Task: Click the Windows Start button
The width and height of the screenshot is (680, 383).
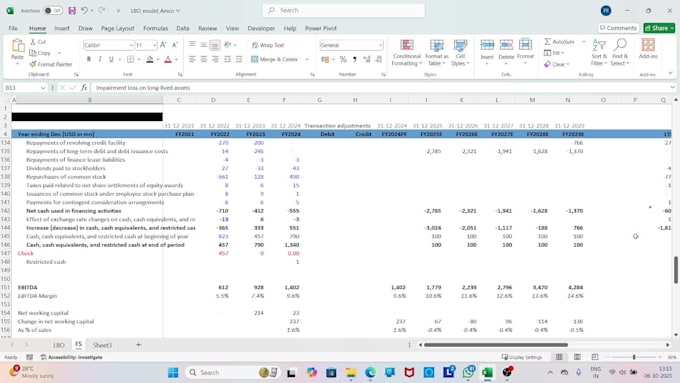Action: pos(173,373)
